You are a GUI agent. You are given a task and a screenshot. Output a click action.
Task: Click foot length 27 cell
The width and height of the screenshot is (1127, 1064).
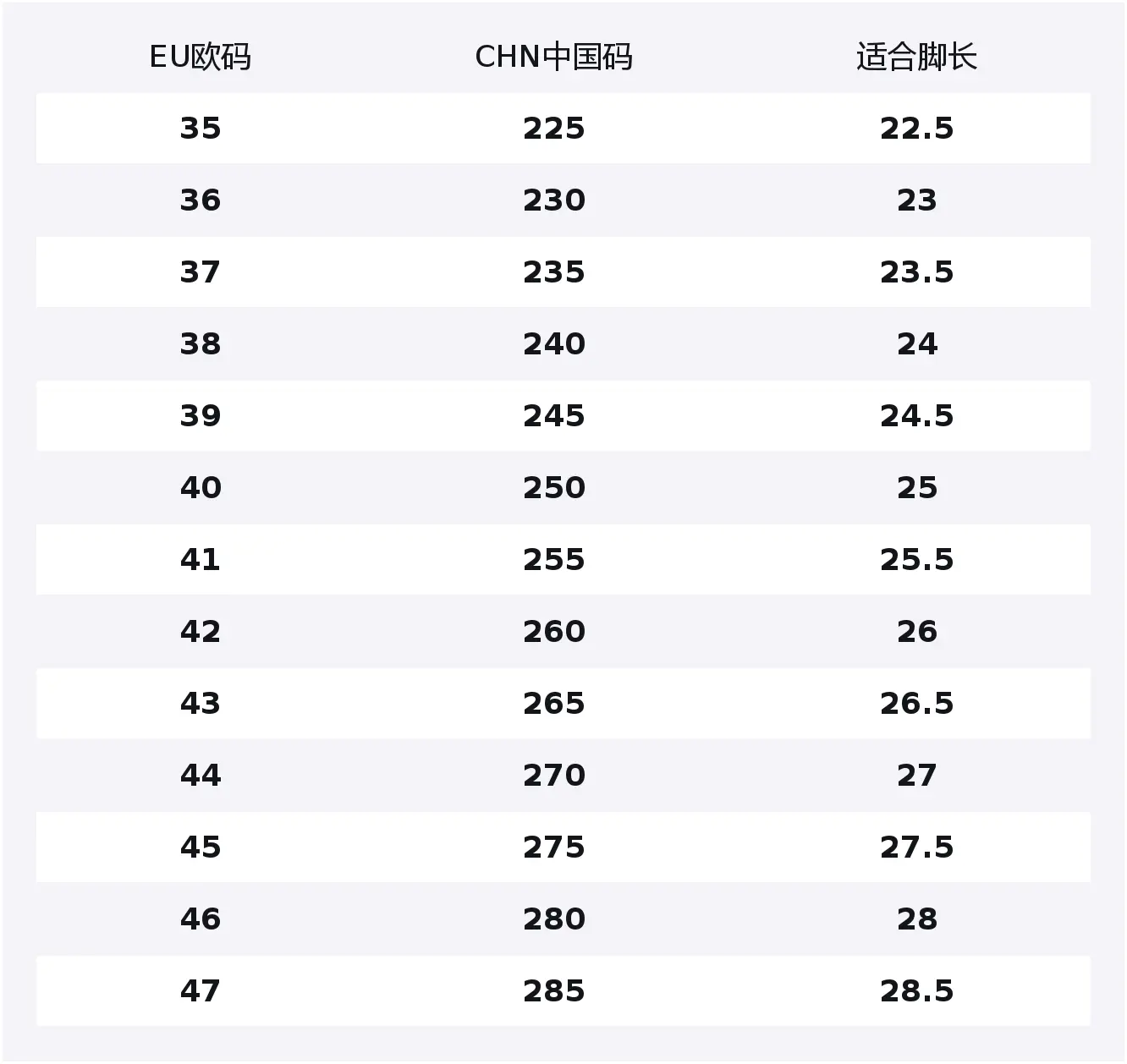click(916, 776)
